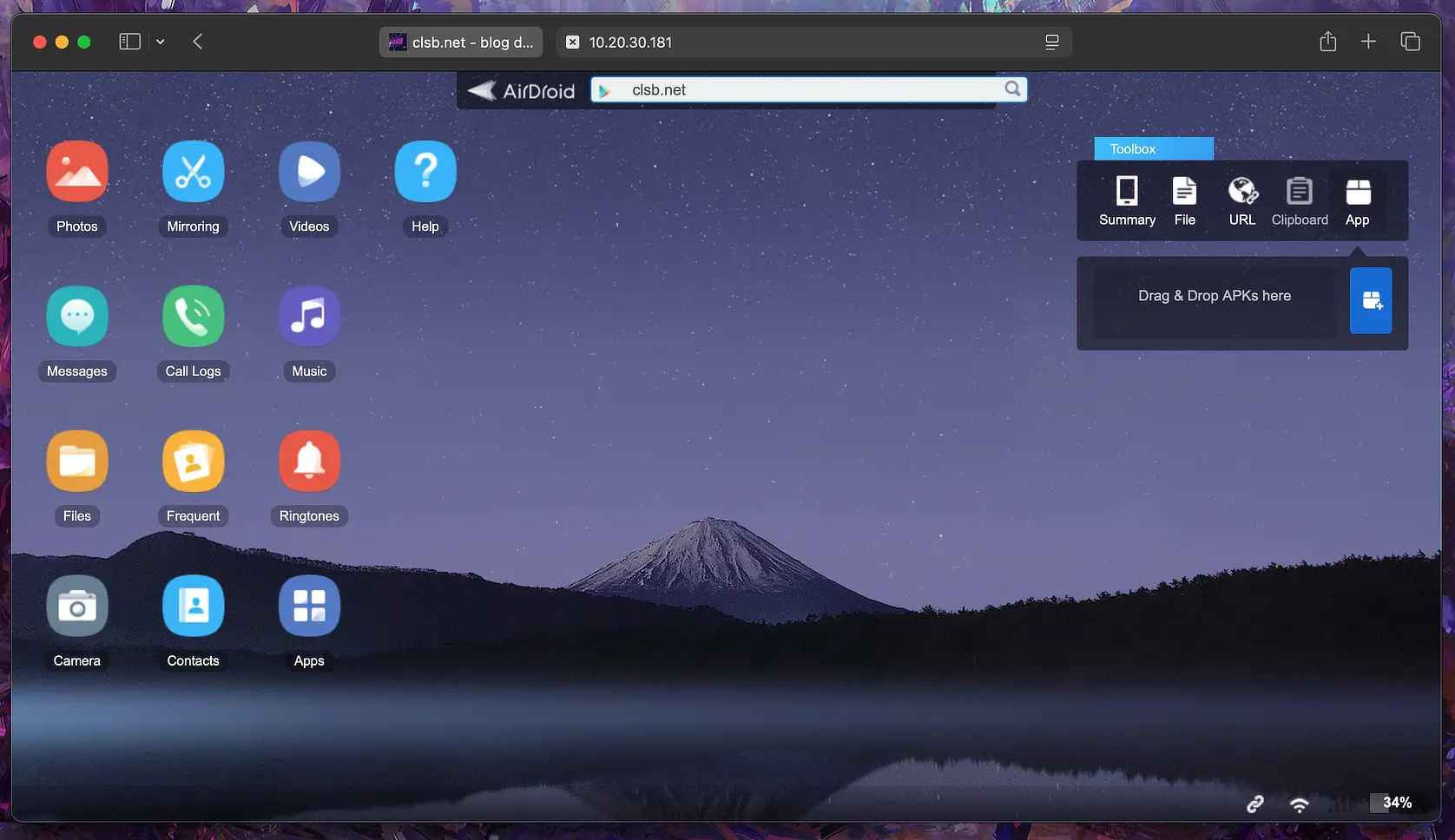This screenshot has width=1455, height=840.
Task: Click the 10.20.30.181 address bar
Action: 813,42
